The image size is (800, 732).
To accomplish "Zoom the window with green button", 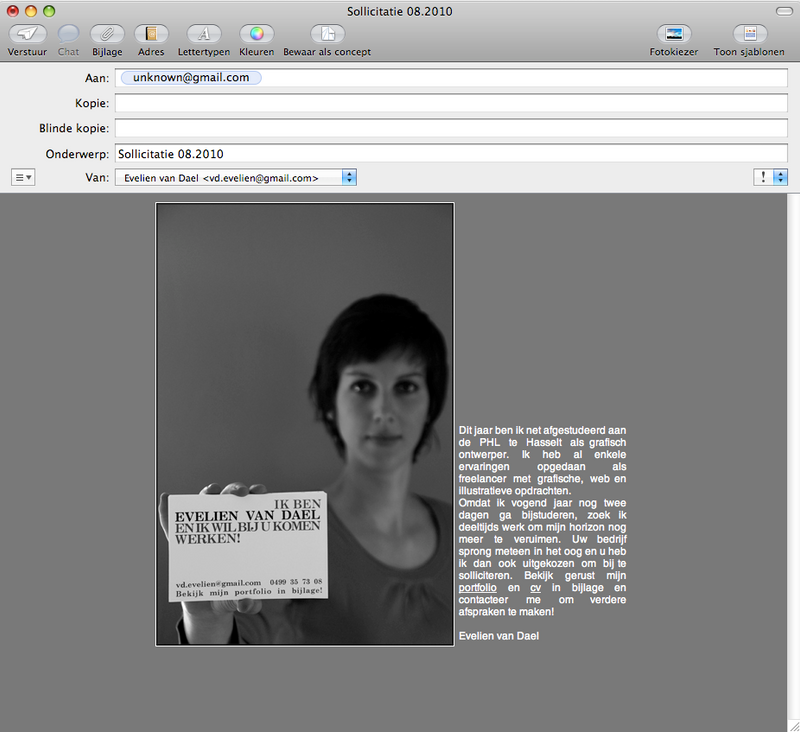I will (49, 11).
